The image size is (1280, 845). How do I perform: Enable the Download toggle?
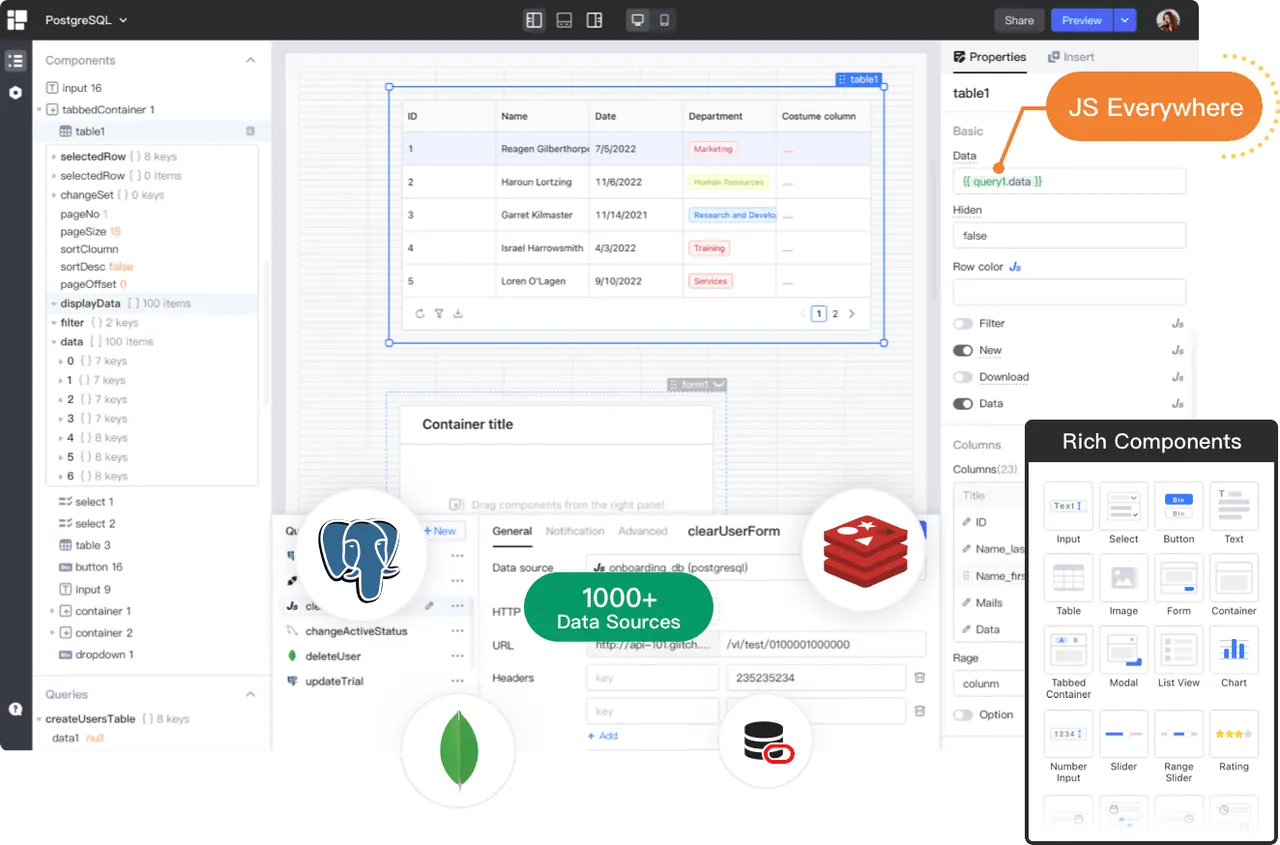coord(963,377)
